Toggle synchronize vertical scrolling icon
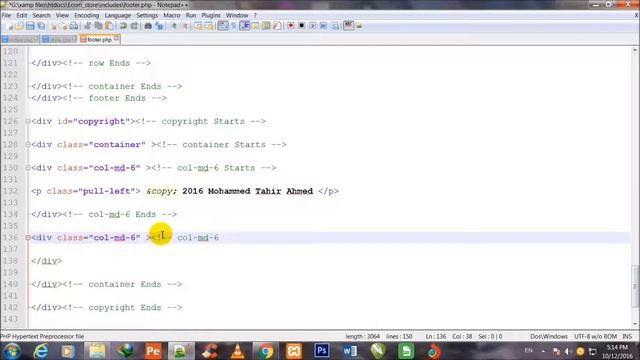Image resolution: width=640 pixels, height=360 pixels. (198, 26)
